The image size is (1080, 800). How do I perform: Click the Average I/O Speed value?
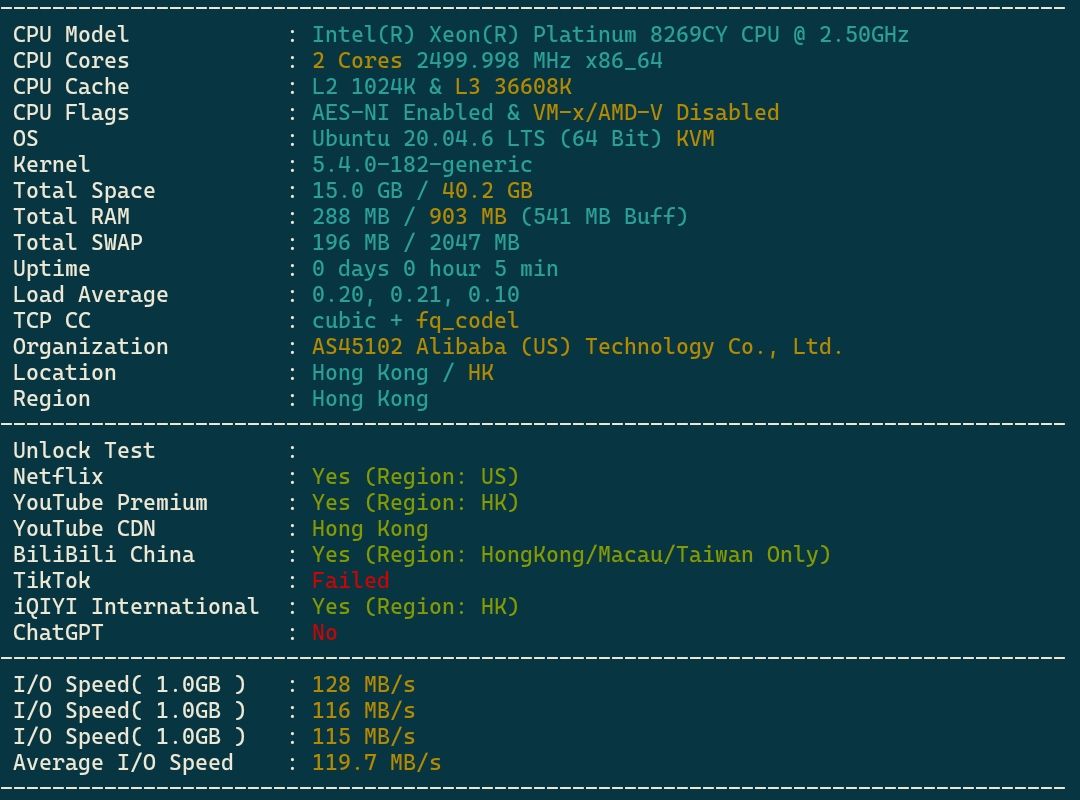[376, 763]
